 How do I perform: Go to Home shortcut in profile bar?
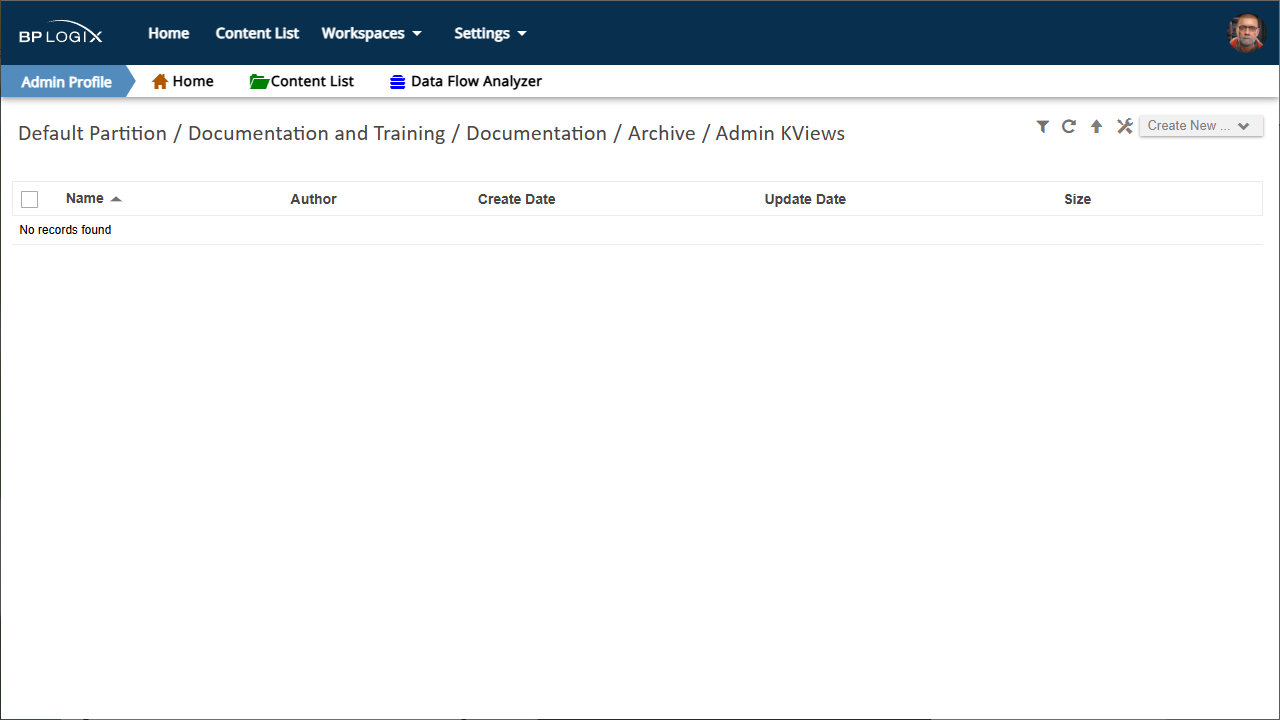[x=183, y=82]
